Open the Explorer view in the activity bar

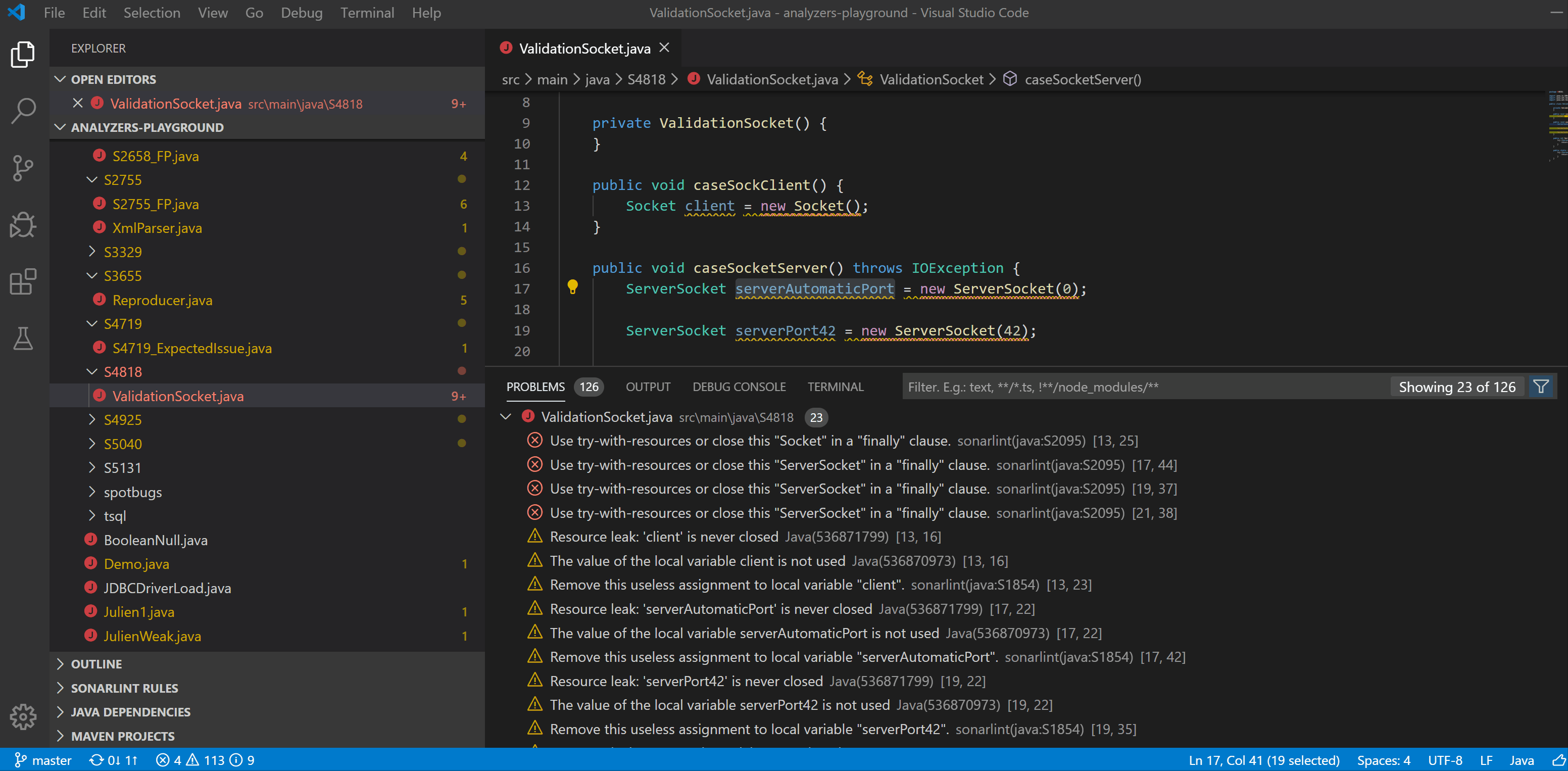(x=23, y=54)
